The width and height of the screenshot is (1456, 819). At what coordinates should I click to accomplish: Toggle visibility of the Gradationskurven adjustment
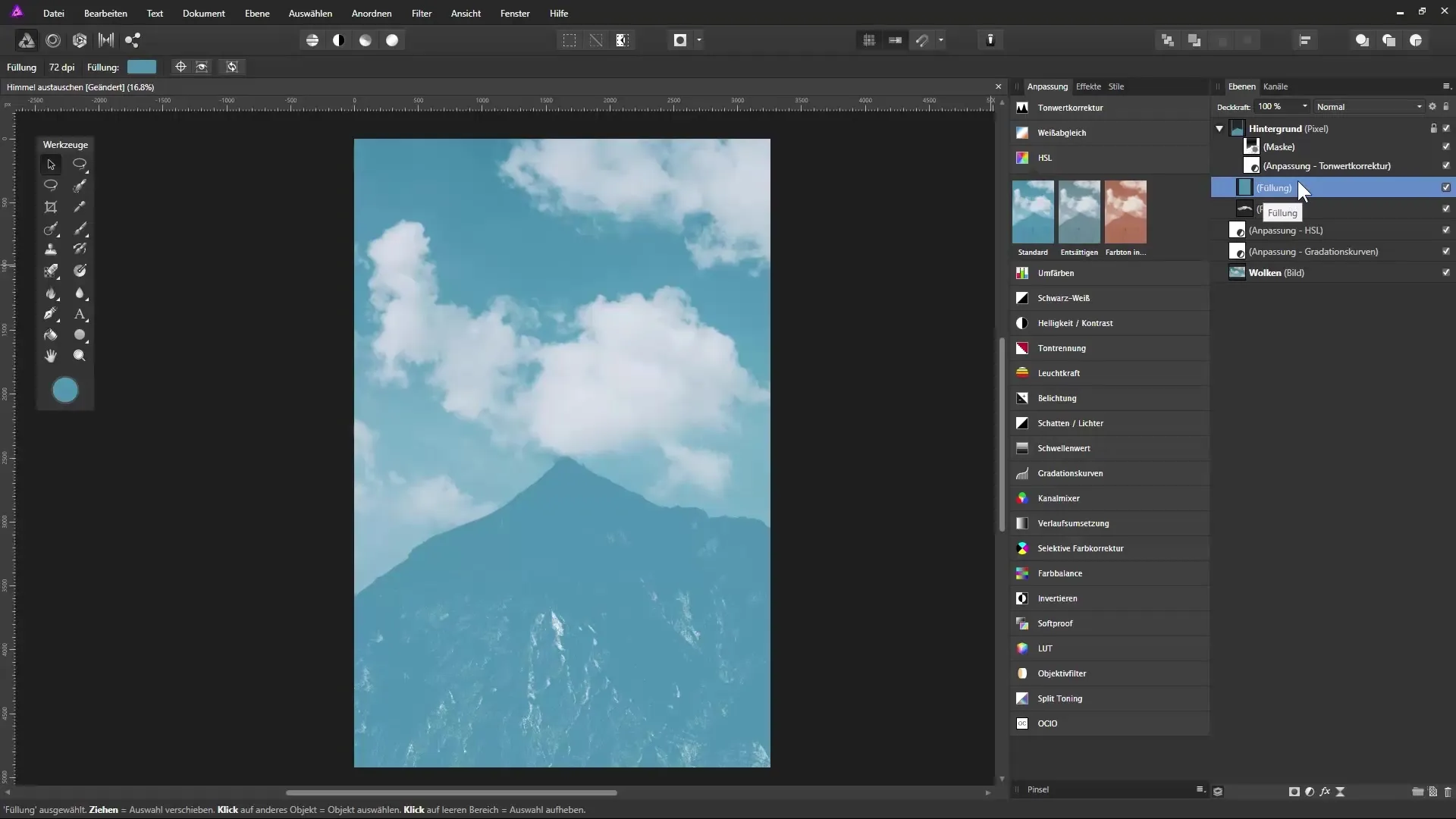[1446, 252]
